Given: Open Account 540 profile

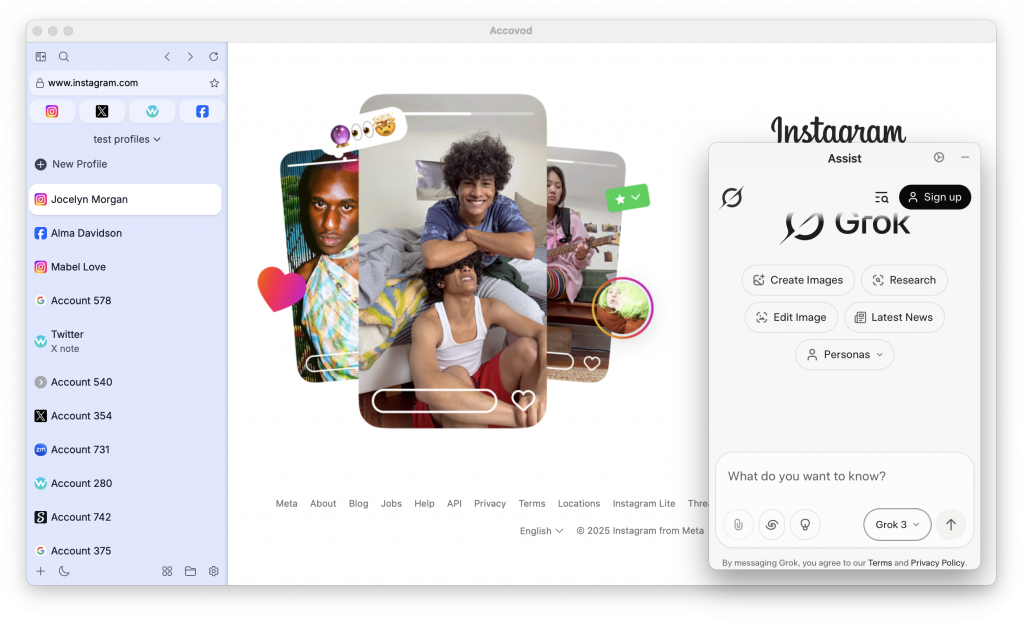Looking at the screenshot, I should click(125, 382).
